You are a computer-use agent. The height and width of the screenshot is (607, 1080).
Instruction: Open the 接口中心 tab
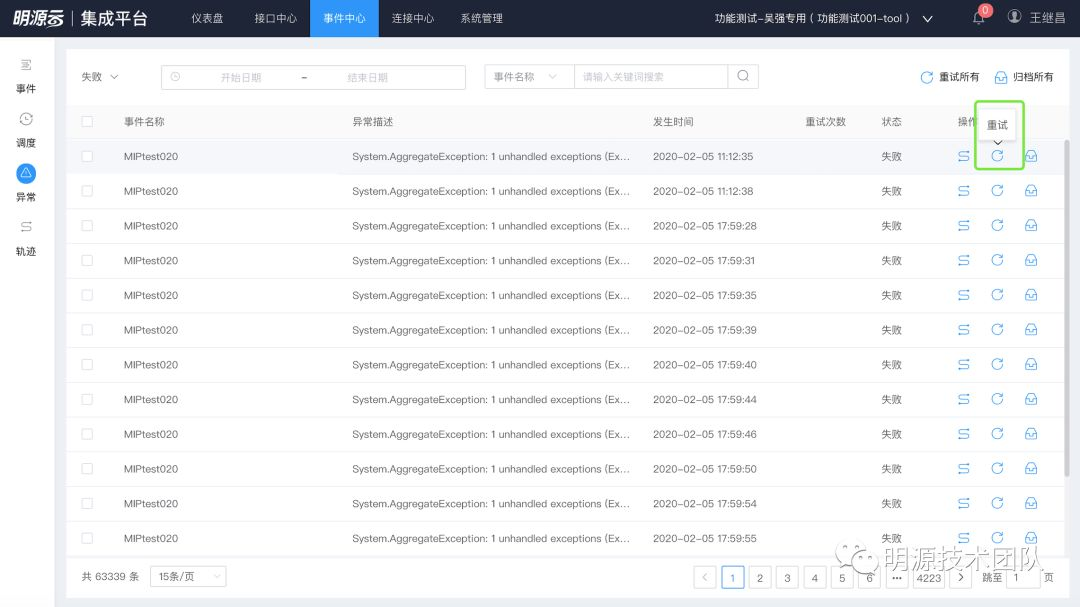click(x=276, y=19)
